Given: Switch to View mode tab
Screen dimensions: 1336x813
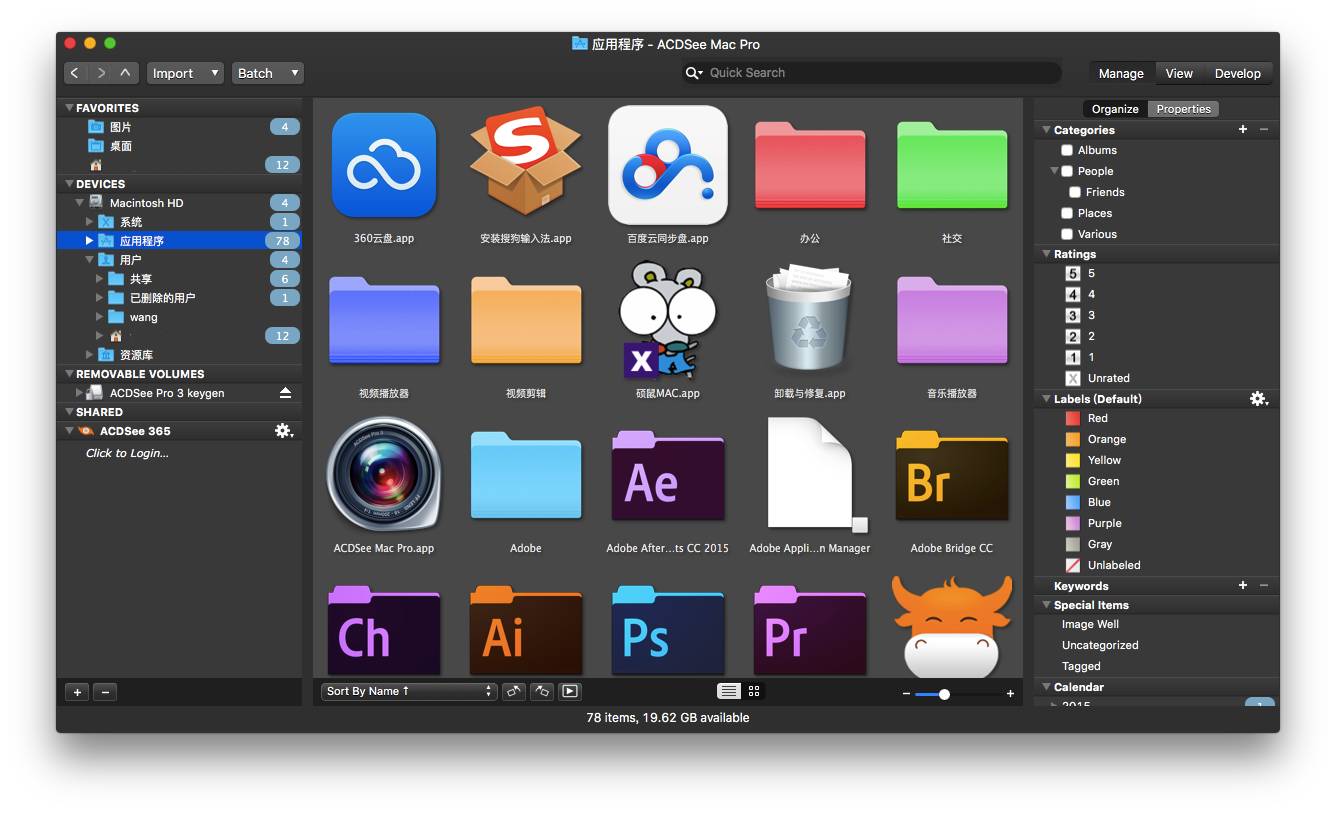Looking at the screenshot, I should click(1179, 73).
